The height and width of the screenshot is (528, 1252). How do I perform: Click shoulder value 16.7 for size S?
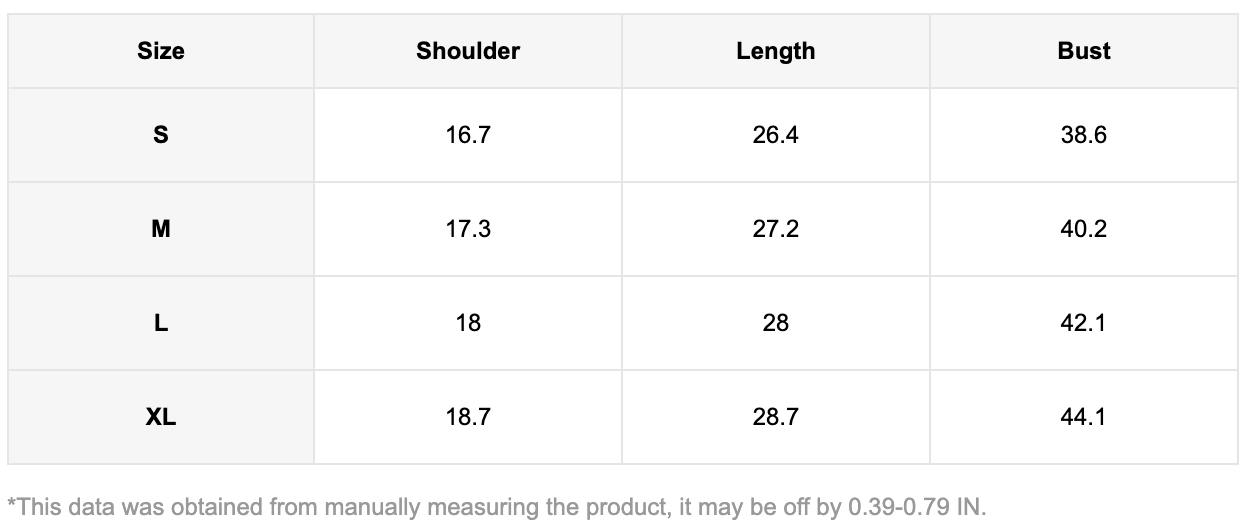pyautogui.click(x=468, y=135)
